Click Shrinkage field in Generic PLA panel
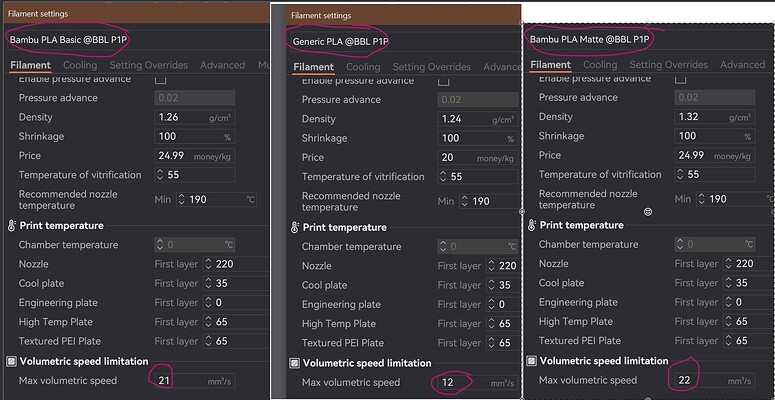Image resolution: width=775 pixels, height=400 pixels. (x=478, y=138)
